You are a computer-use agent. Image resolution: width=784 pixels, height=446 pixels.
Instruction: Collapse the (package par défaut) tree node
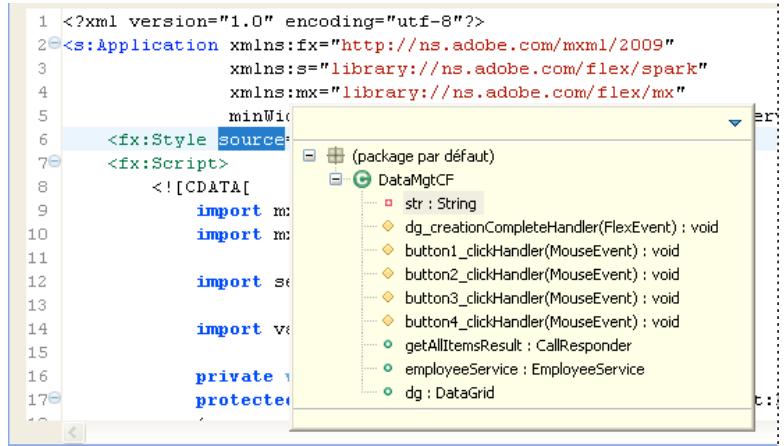click(x=310, y=156)
